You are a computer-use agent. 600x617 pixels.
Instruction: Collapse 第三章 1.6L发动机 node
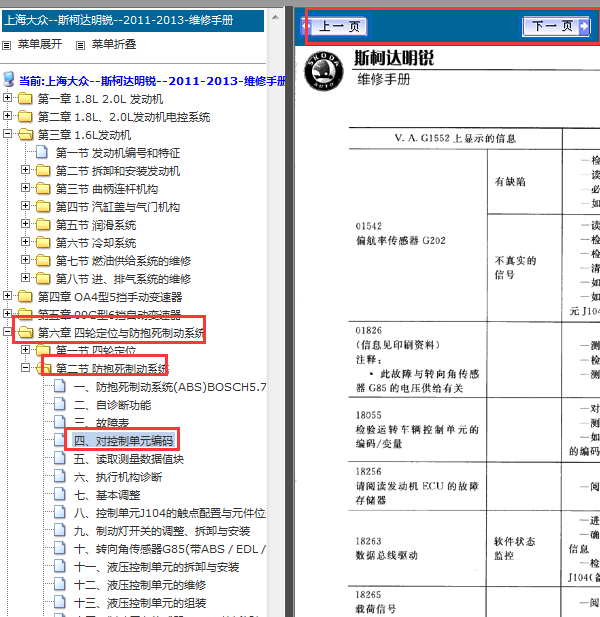(x=7, y=133)
